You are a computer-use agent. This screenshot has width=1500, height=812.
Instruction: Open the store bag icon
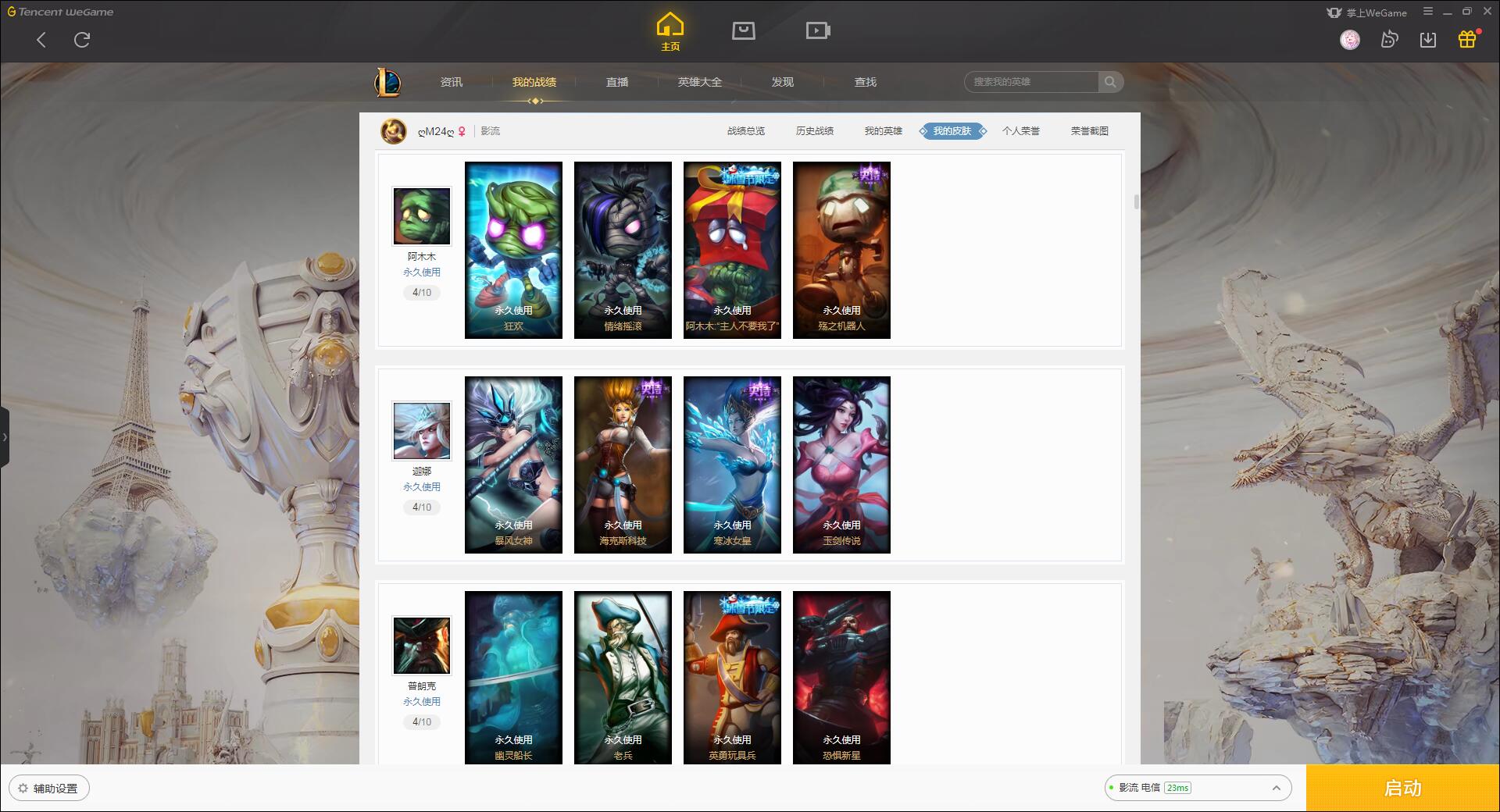743,30
